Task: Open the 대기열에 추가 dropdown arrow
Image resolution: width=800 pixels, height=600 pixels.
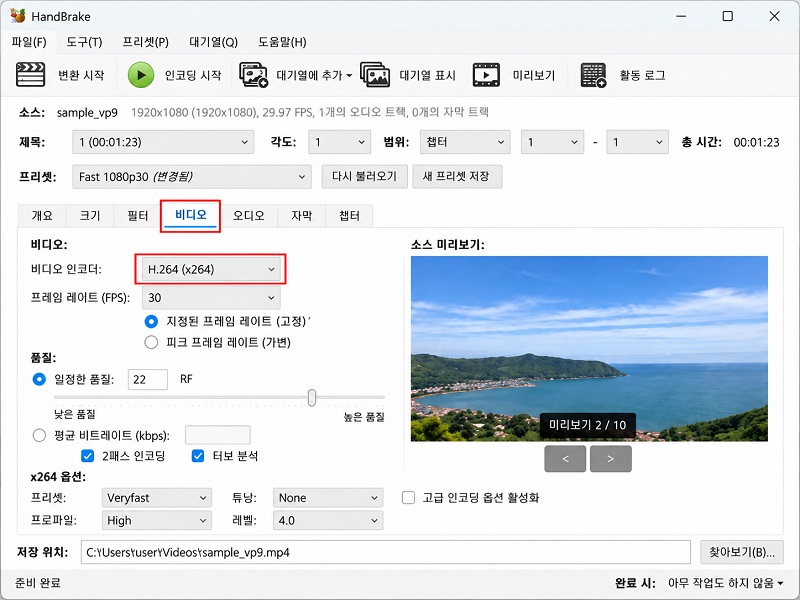Action: coord(349,76)
